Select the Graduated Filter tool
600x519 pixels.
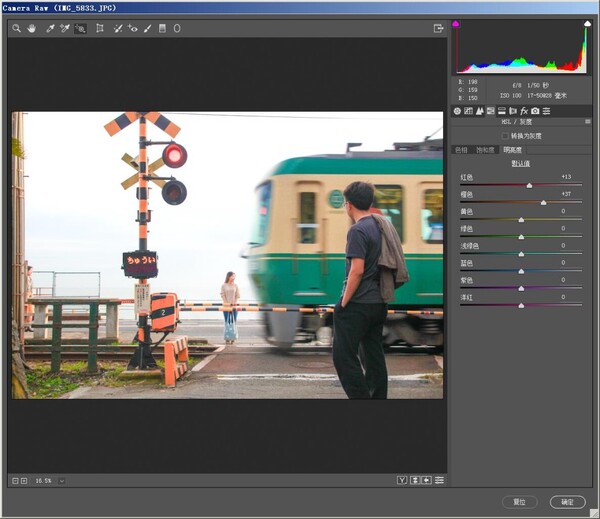[x=162, y=28]
